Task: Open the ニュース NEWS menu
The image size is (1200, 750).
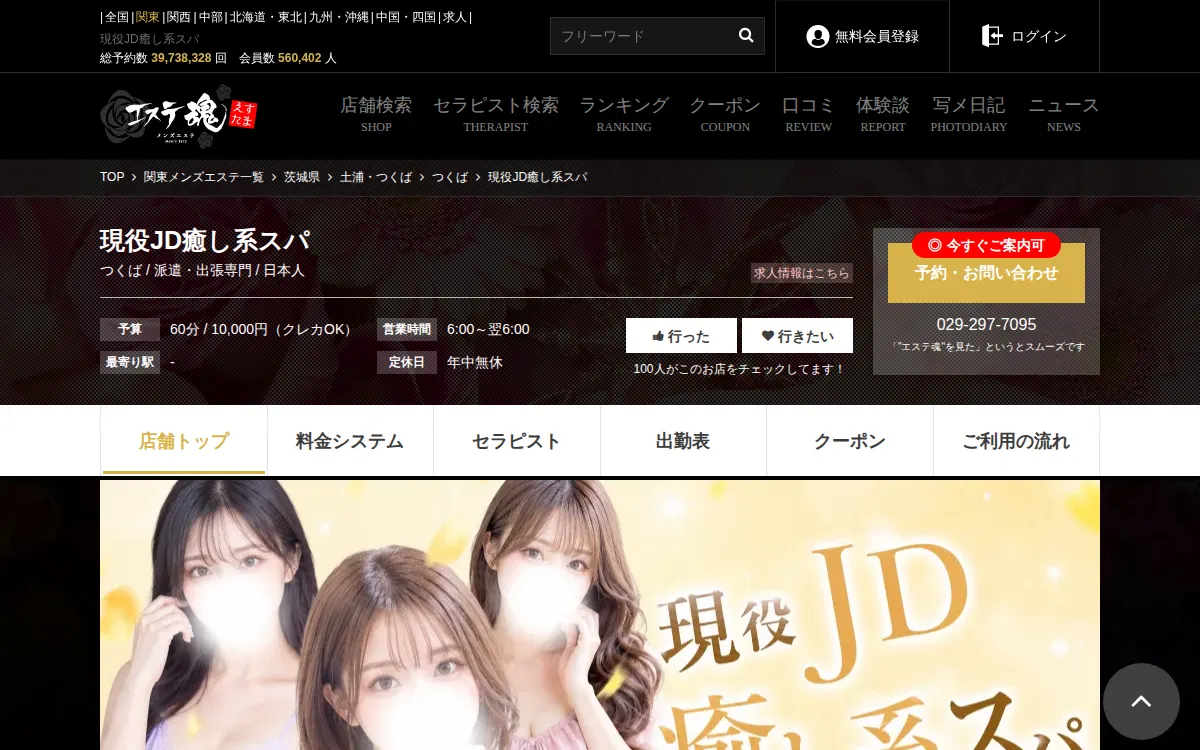Action: pos(1064,114)
